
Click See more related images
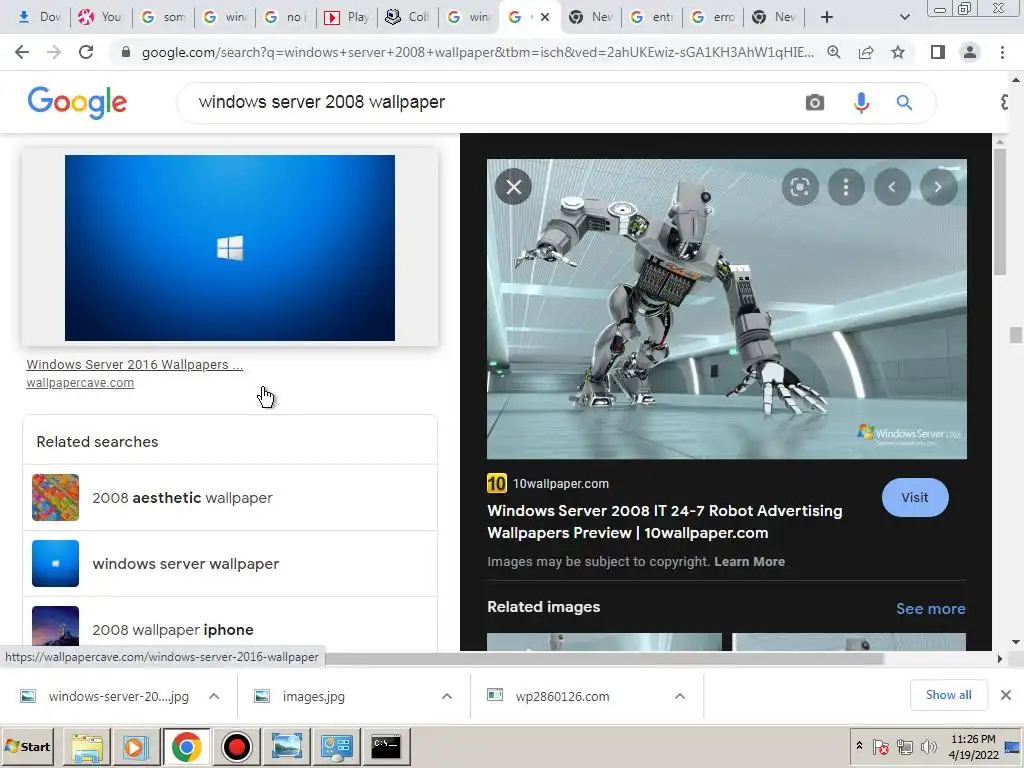(x=931, y=609)
